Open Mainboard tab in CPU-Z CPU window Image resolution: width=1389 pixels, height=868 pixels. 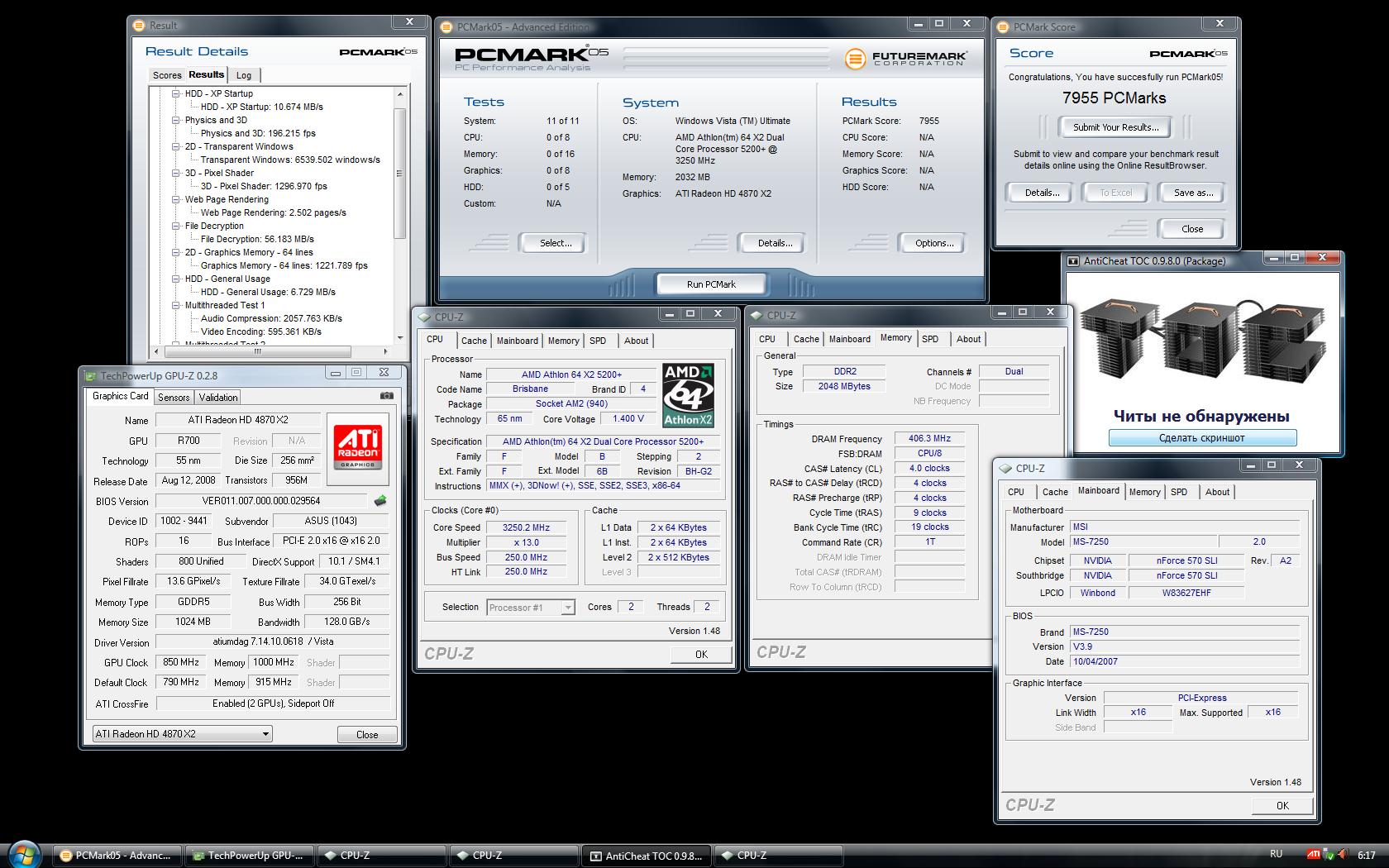pos(518,341)
